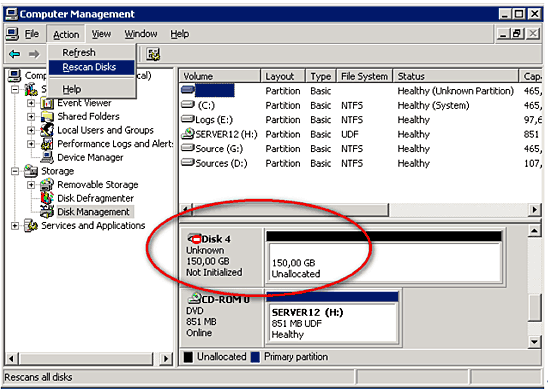Screen dimensions: 548x392
Task: Click the drive icon for Source (G:)
Action: point(188,148)
